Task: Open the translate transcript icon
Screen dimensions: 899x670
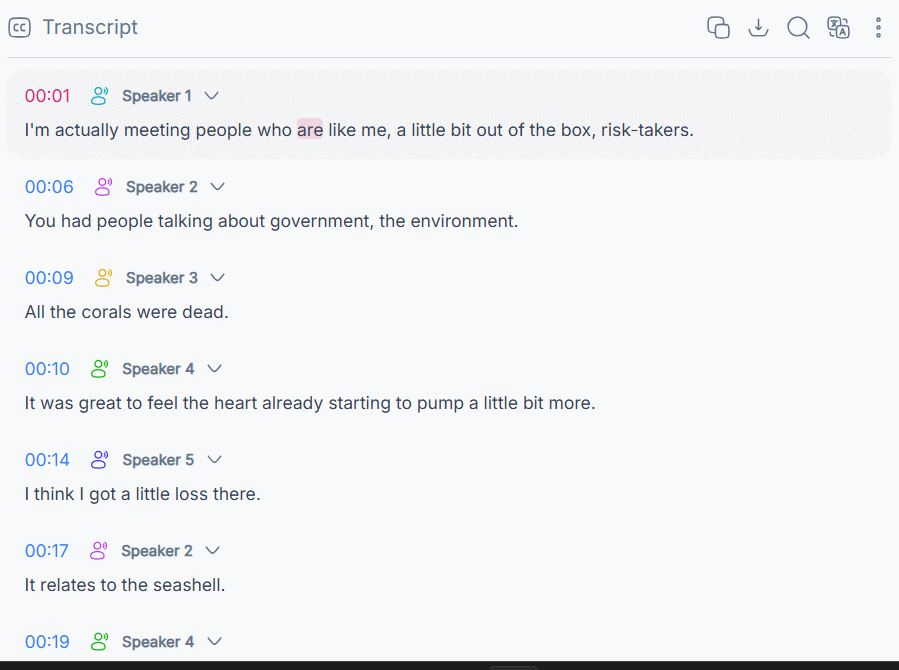Action: 838,28
